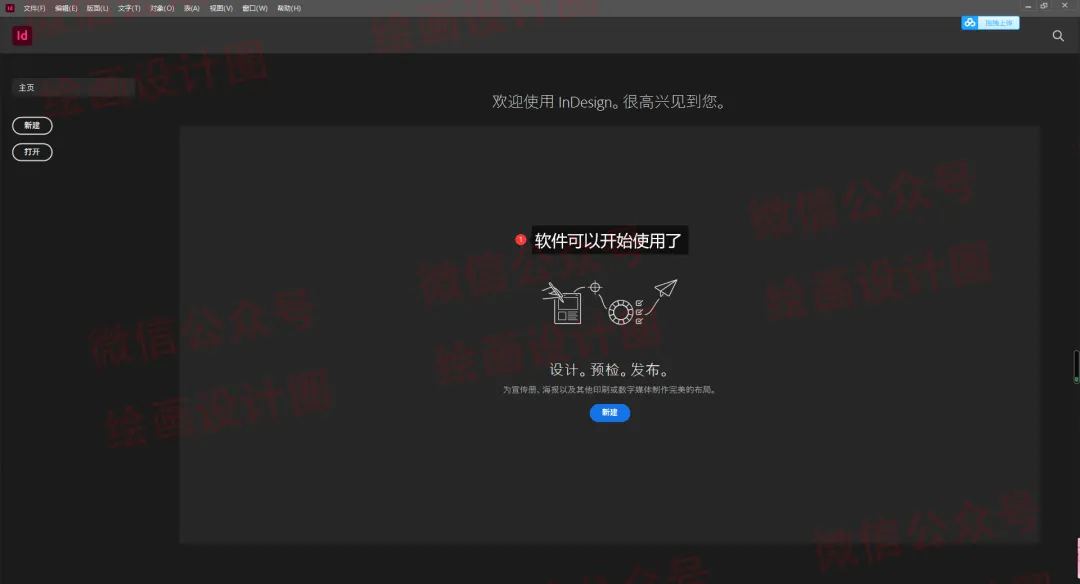Click the small Id title bar icon

[10, 8]
